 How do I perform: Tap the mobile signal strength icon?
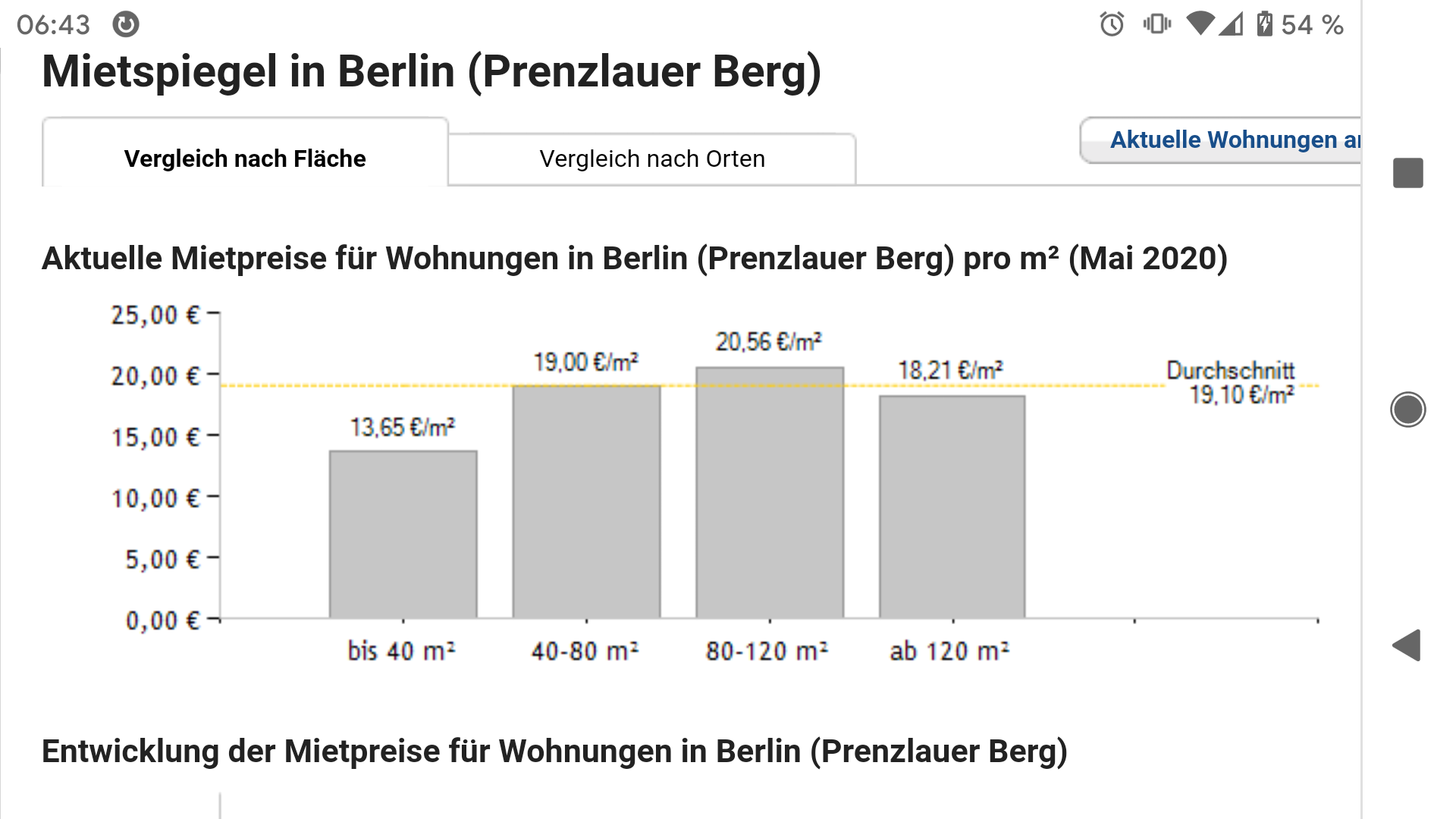[1231, 24]
